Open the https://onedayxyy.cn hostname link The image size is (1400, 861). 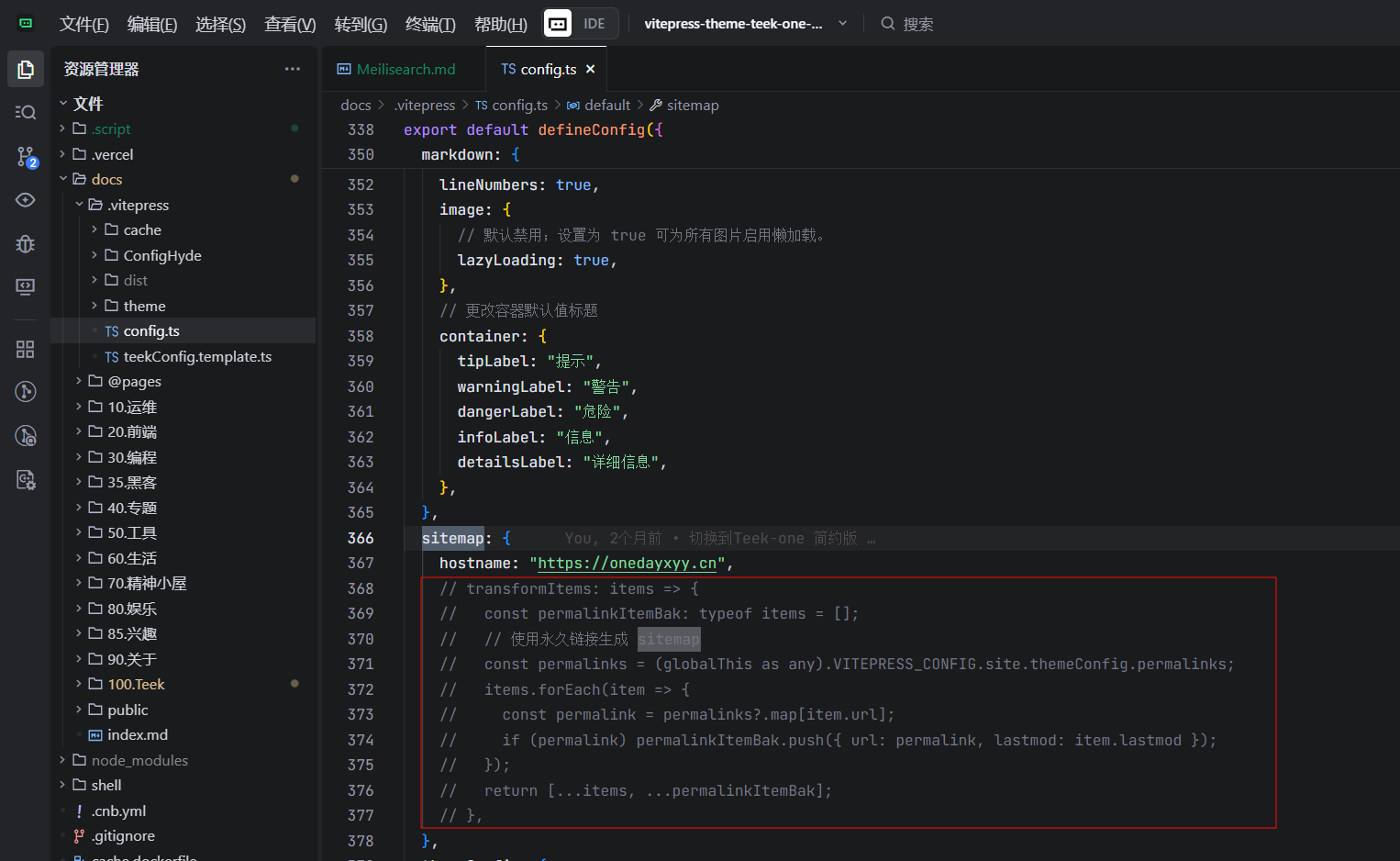coord(627,563)
